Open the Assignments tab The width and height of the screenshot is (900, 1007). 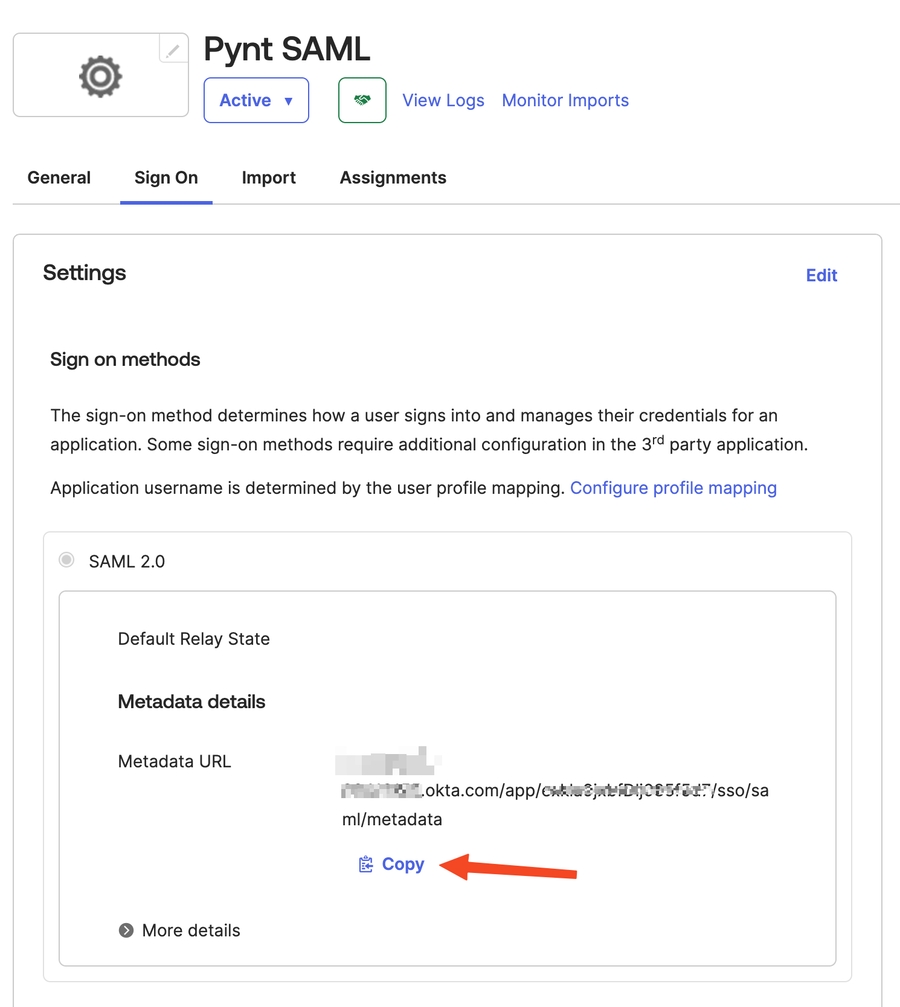393,178
